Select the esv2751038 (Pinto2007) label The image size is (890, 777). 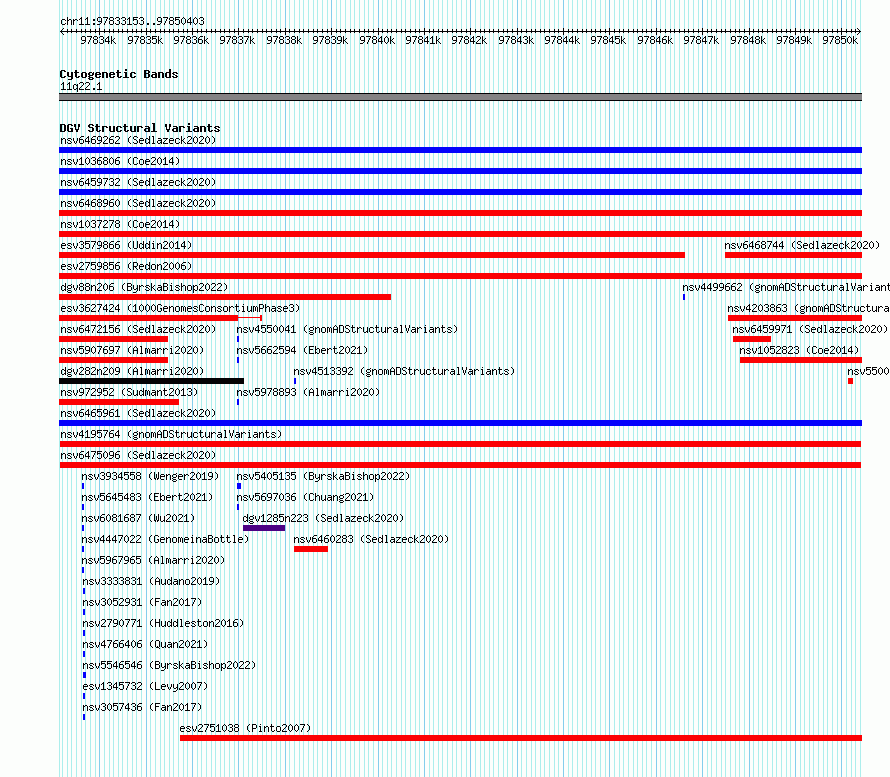[x=245, y=728]
